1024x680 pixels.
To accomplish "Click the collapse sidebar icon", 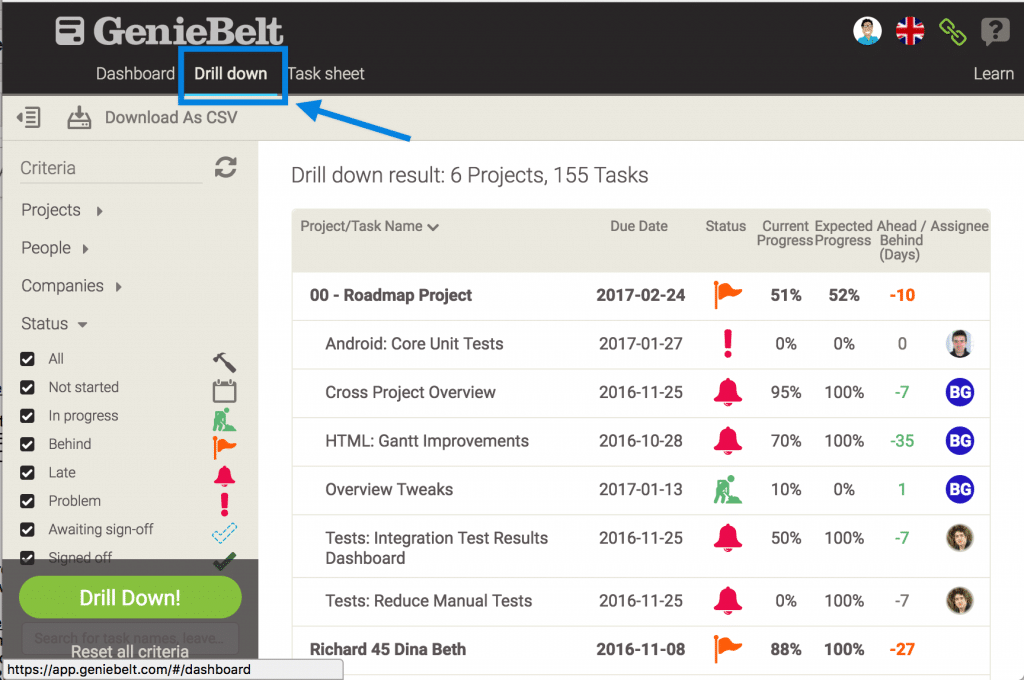I will pos(29,118).
